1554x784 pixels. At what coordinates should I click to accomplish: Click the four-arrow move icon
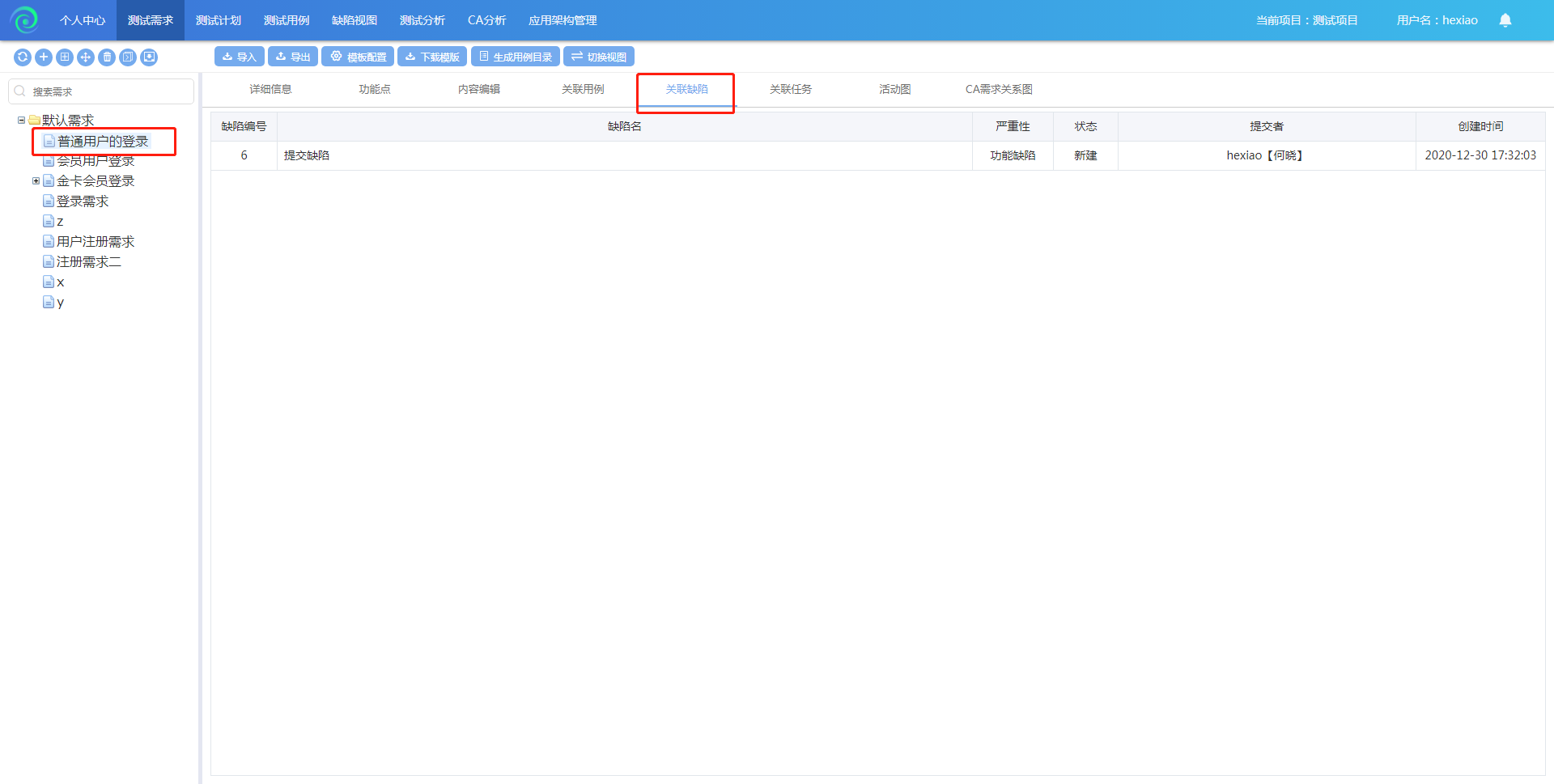86,57
